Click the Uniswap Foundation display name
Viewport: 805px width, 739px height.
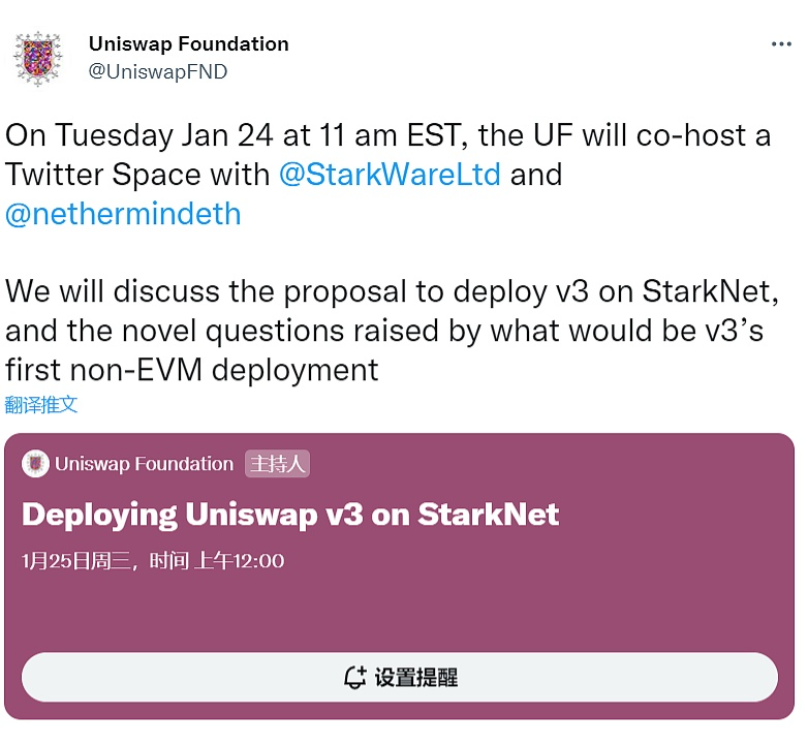[187, 43]
